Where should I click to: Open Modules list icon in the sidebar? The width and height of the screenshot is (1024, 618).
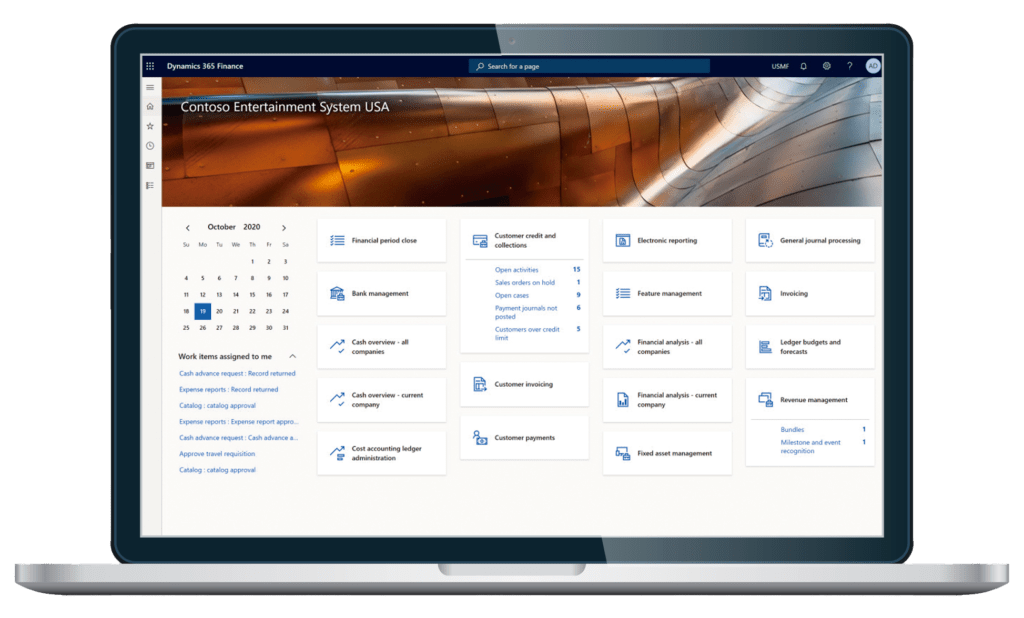[x=150, y=186]
